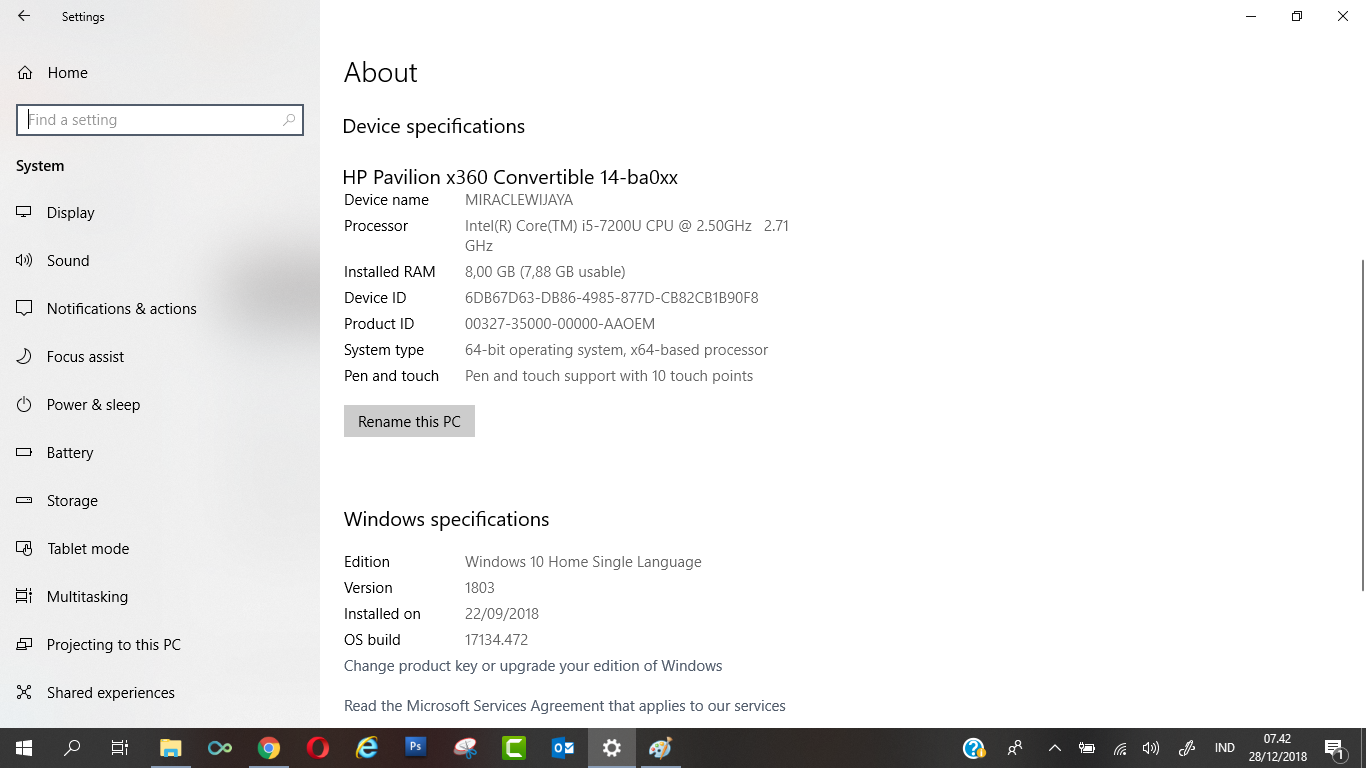
Task: Open Focus assist settings
Action: point(160,357)
